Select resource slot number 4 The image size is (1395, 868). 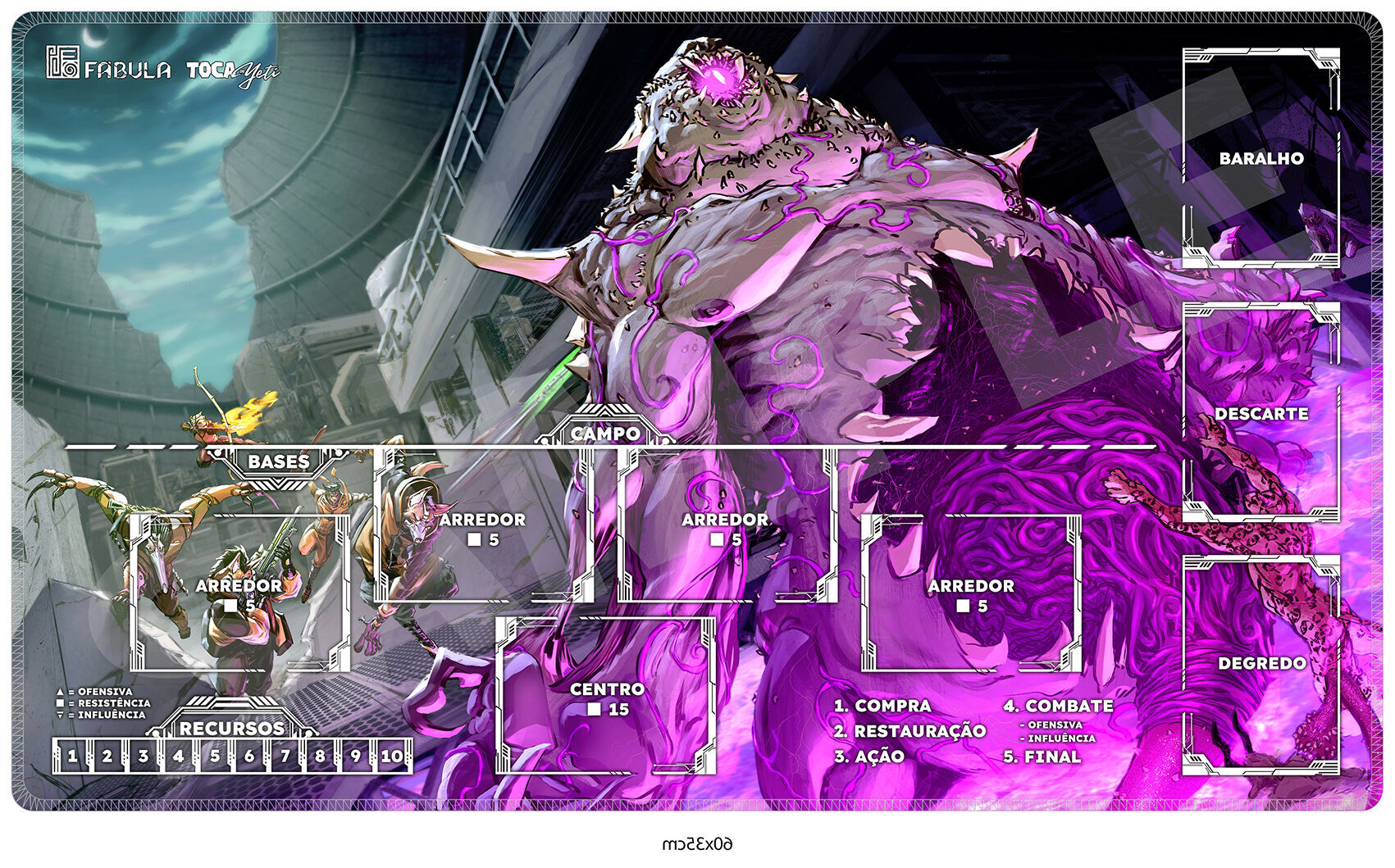click(178, 756)
